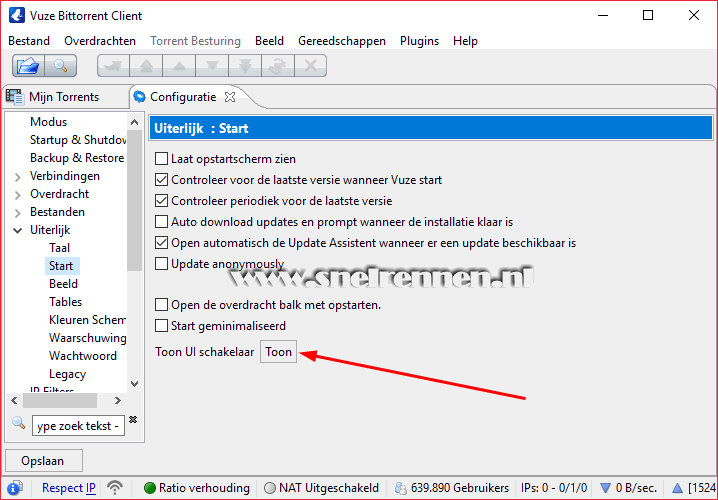
Task: Click the open torrent folder toolbar icon
Action: tap(28, 66)
